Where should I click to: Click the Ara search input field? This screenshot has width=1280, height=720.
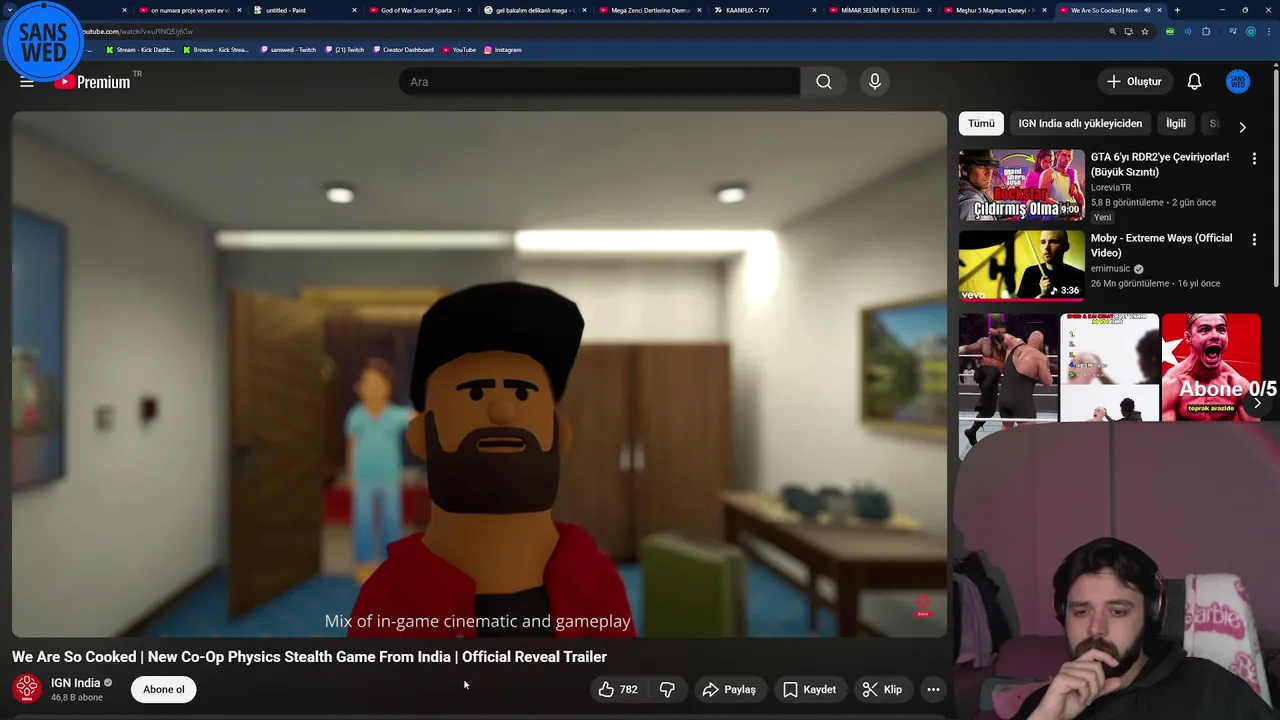[599, 82]
